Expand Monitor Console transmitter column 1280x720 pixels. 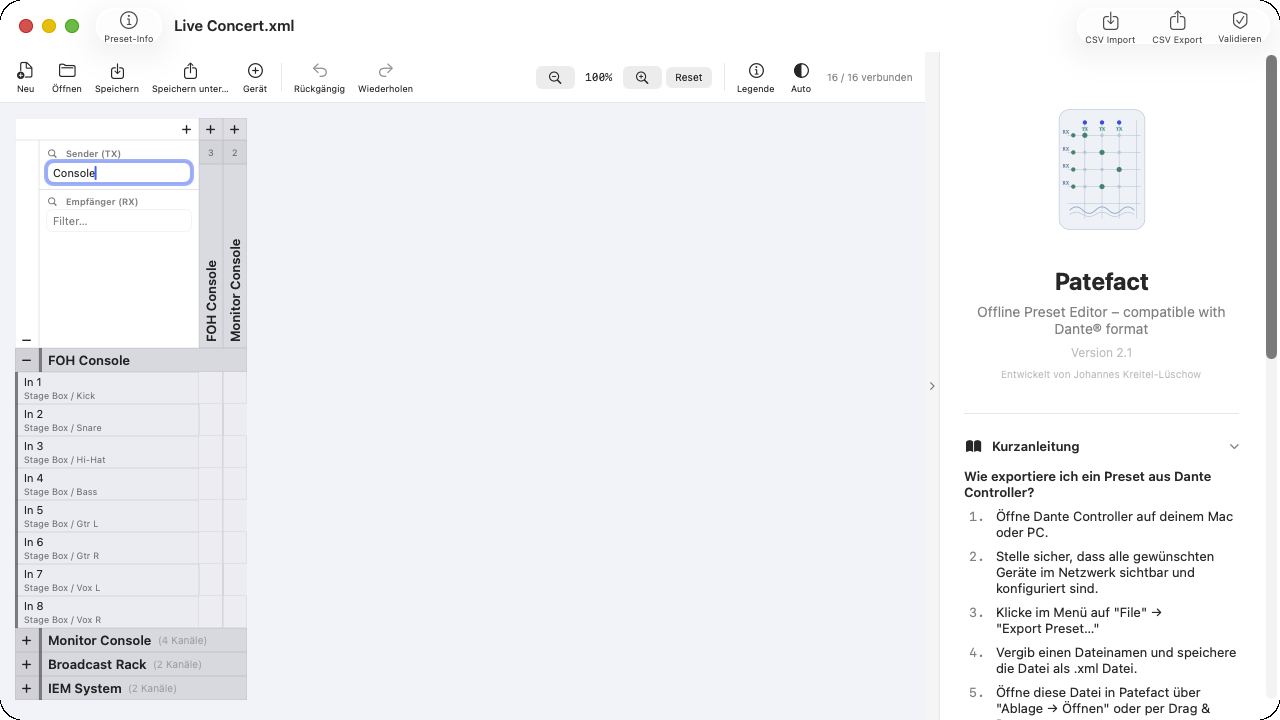click(234, 129)
